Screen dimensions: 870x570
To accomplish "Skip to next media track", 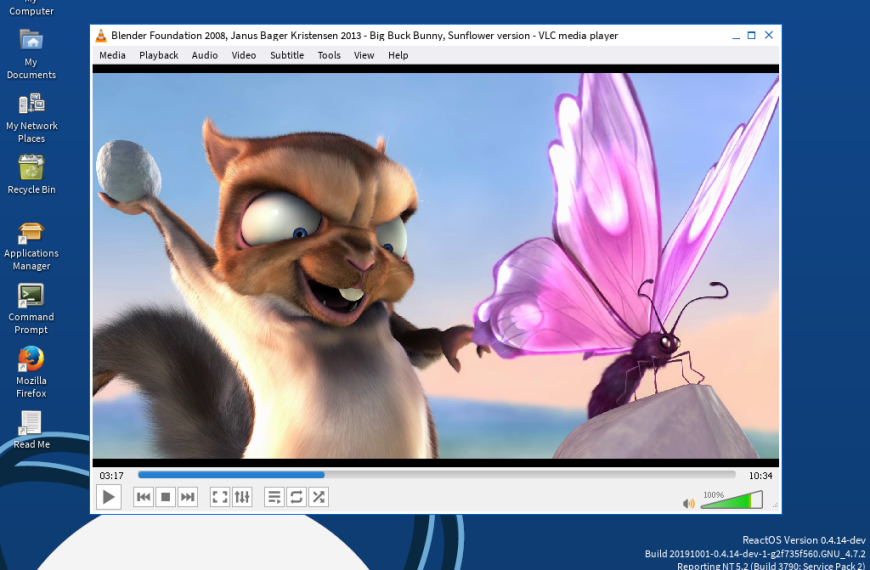I will pos(188,497).
